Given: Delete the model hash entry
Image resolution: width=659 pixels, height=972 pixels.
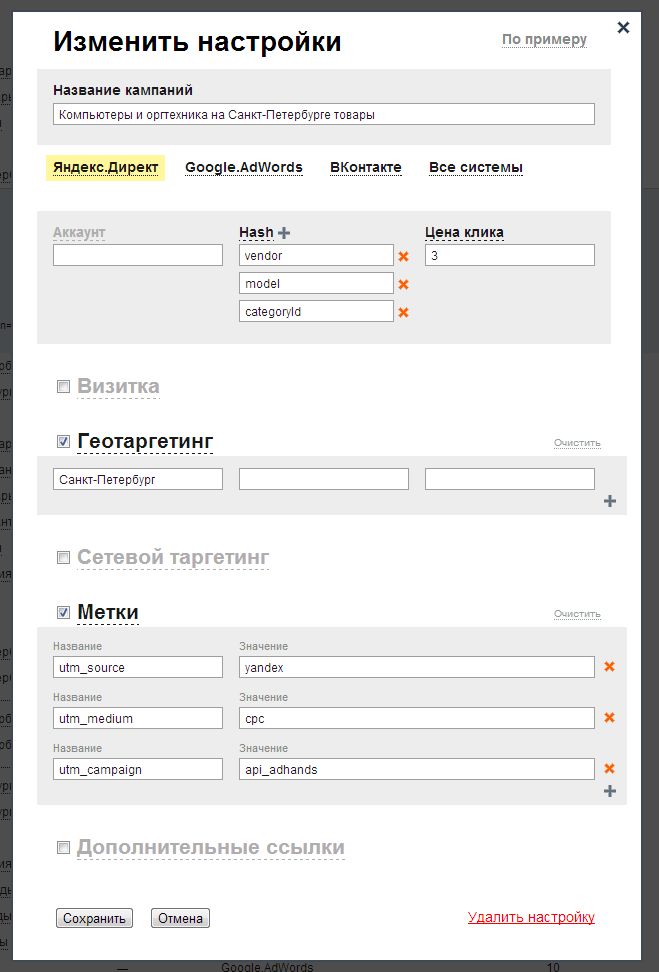Looking at the screenshot, I should (404, 284).
